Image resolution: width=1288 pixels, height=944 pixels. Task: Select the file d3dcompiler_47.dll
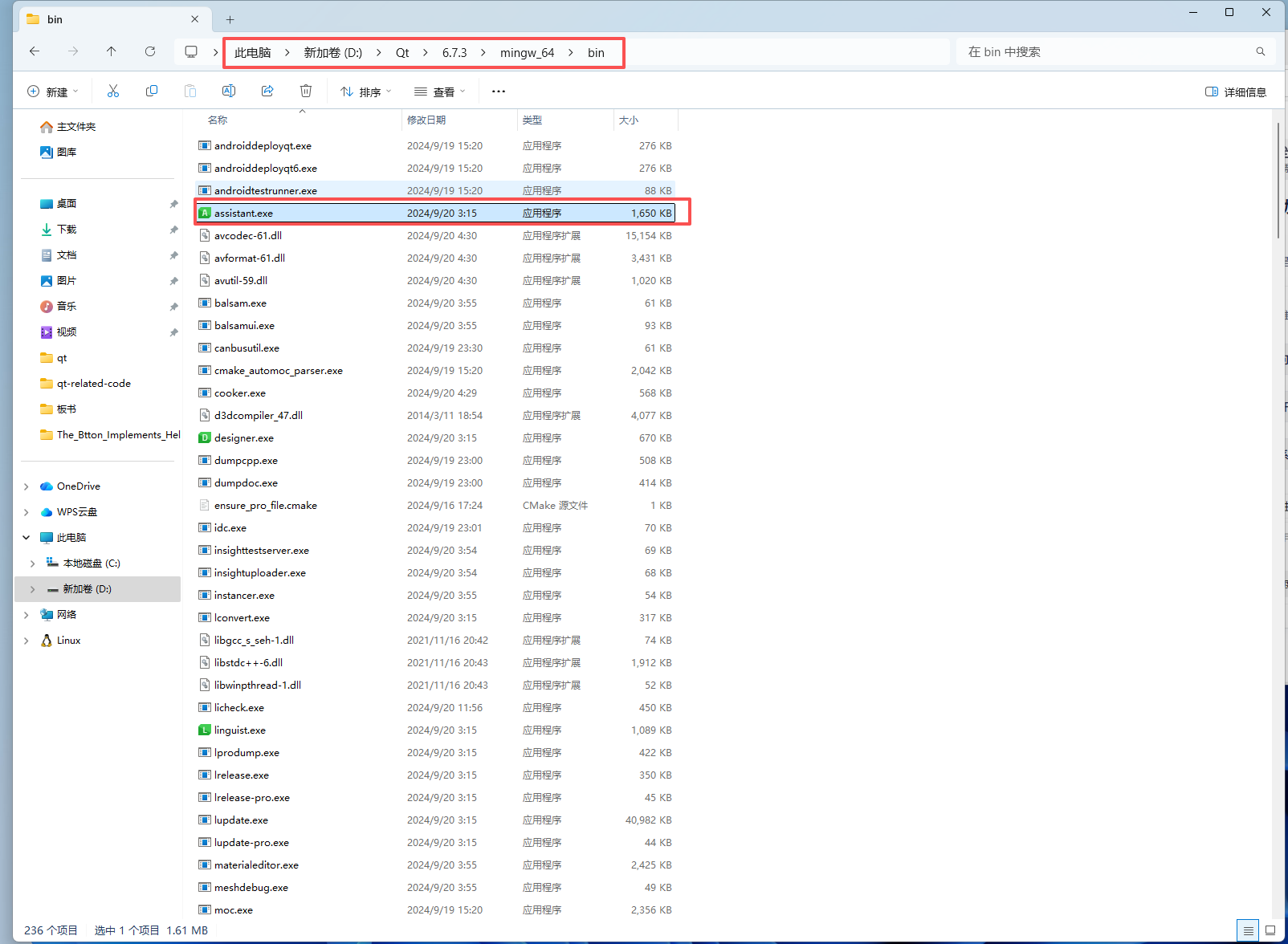pyautogui.click(x=436, y=416)
